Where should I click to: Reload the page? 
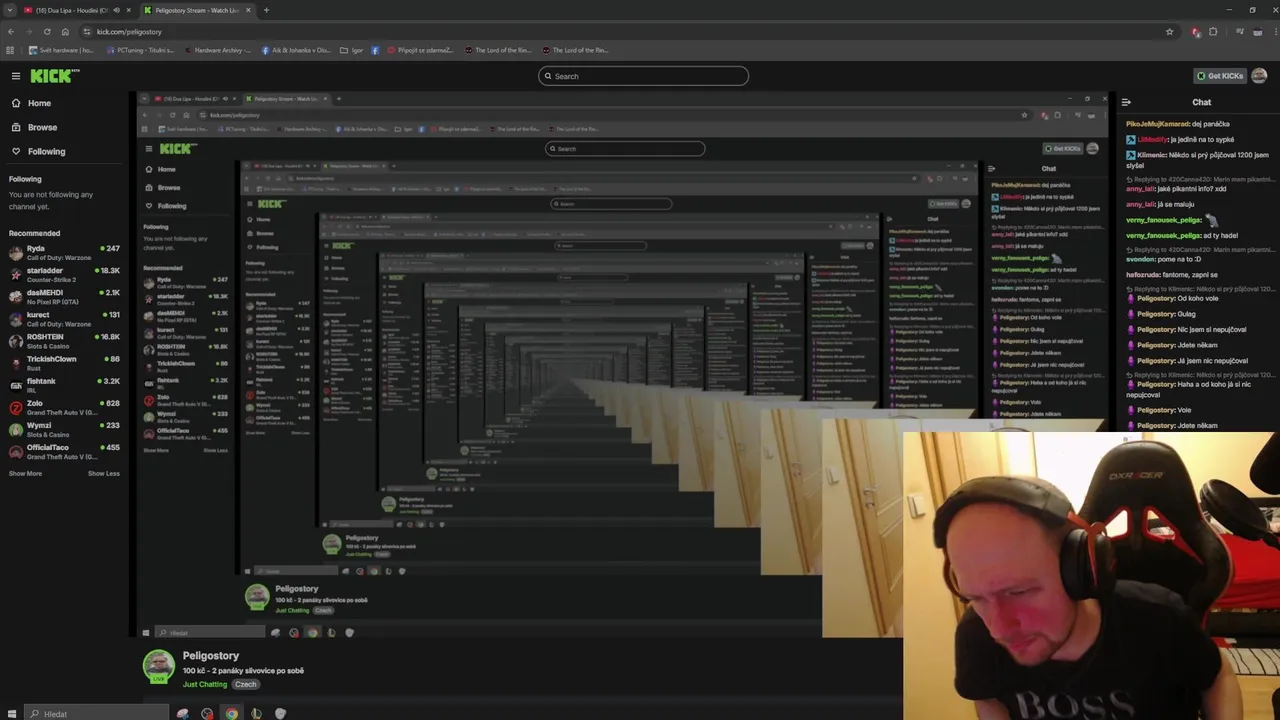(47, 31)
